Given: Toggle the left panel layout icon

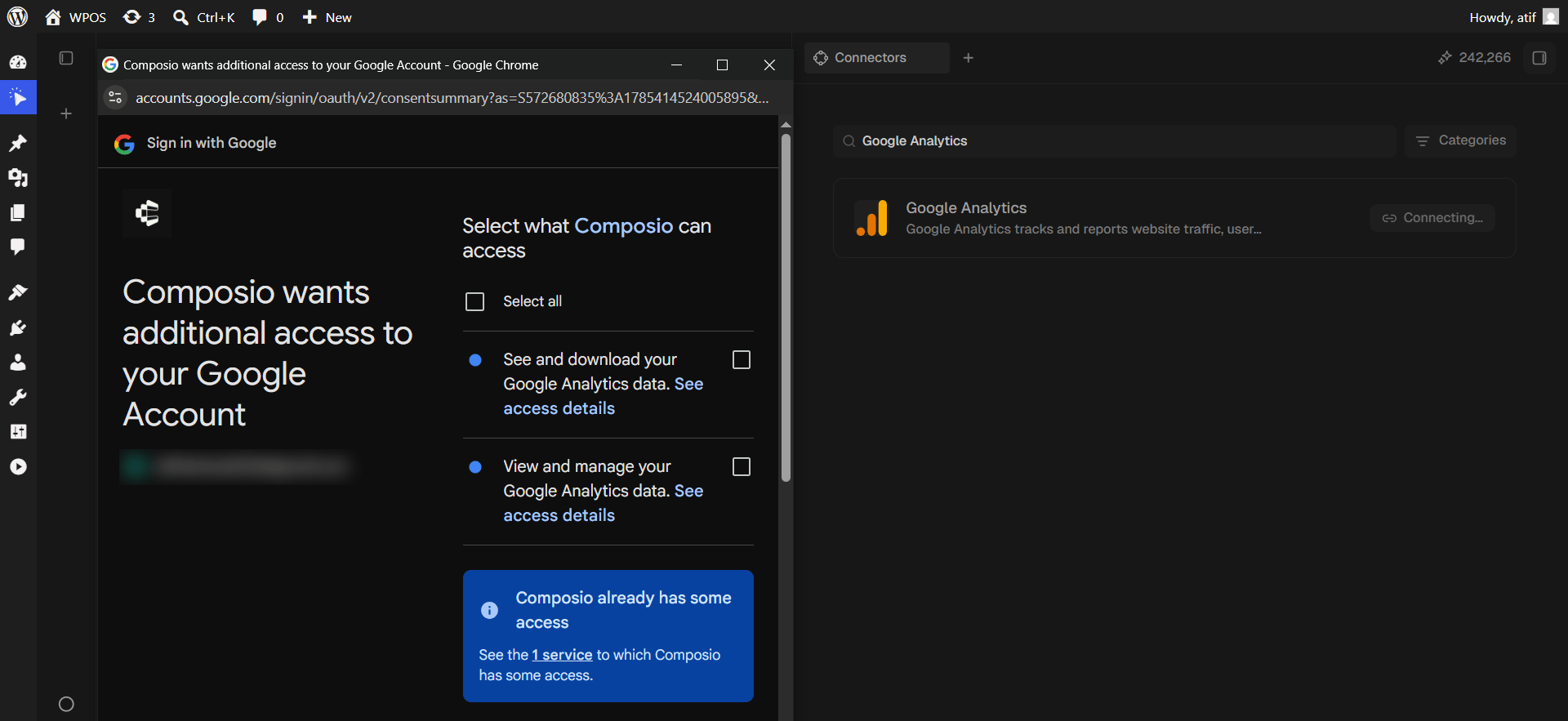Looking at the screenshot, I should 66,58.
